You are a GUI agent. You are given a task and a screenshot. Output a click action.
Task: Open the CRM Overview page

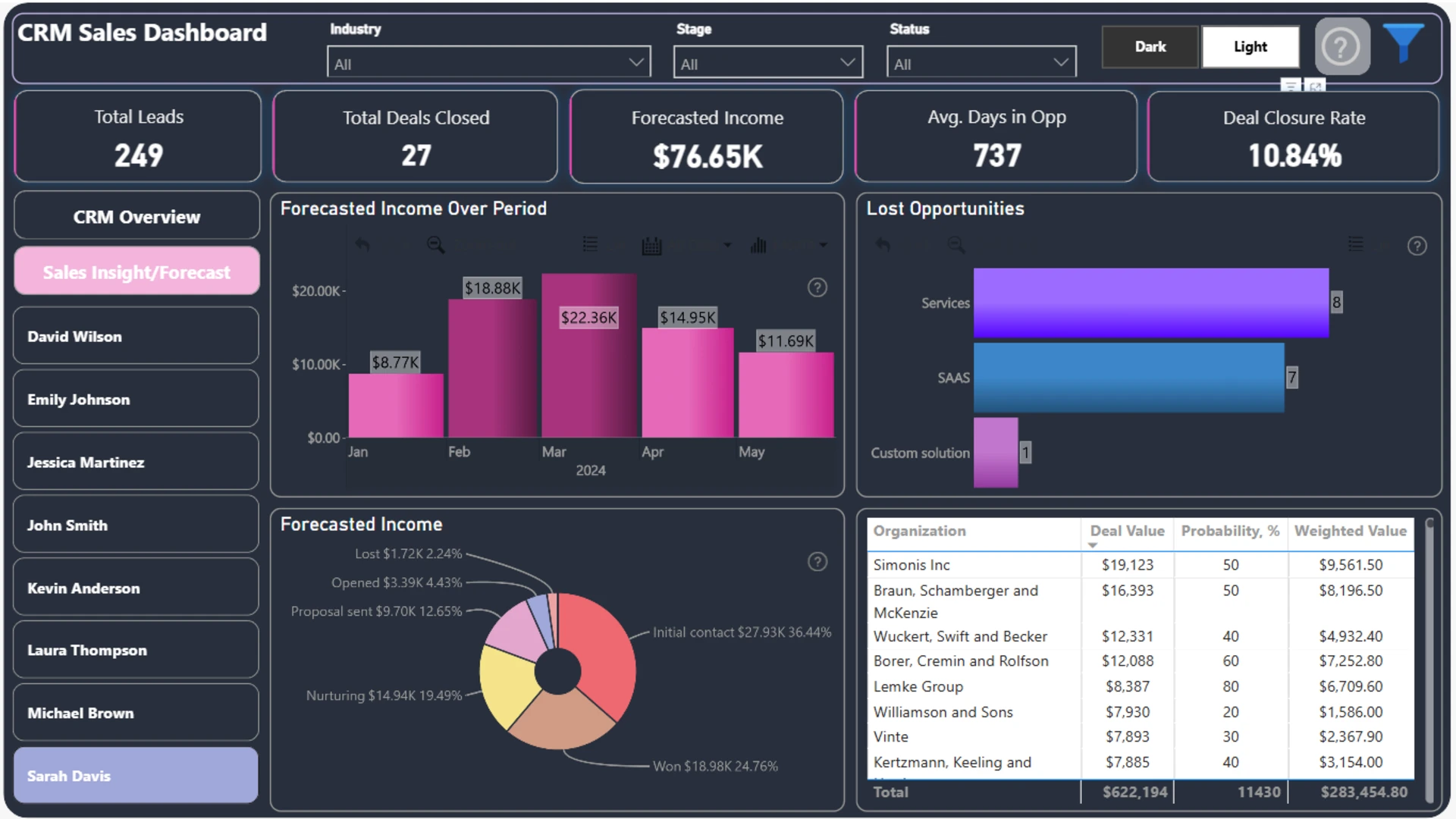[x=136, y=216]
